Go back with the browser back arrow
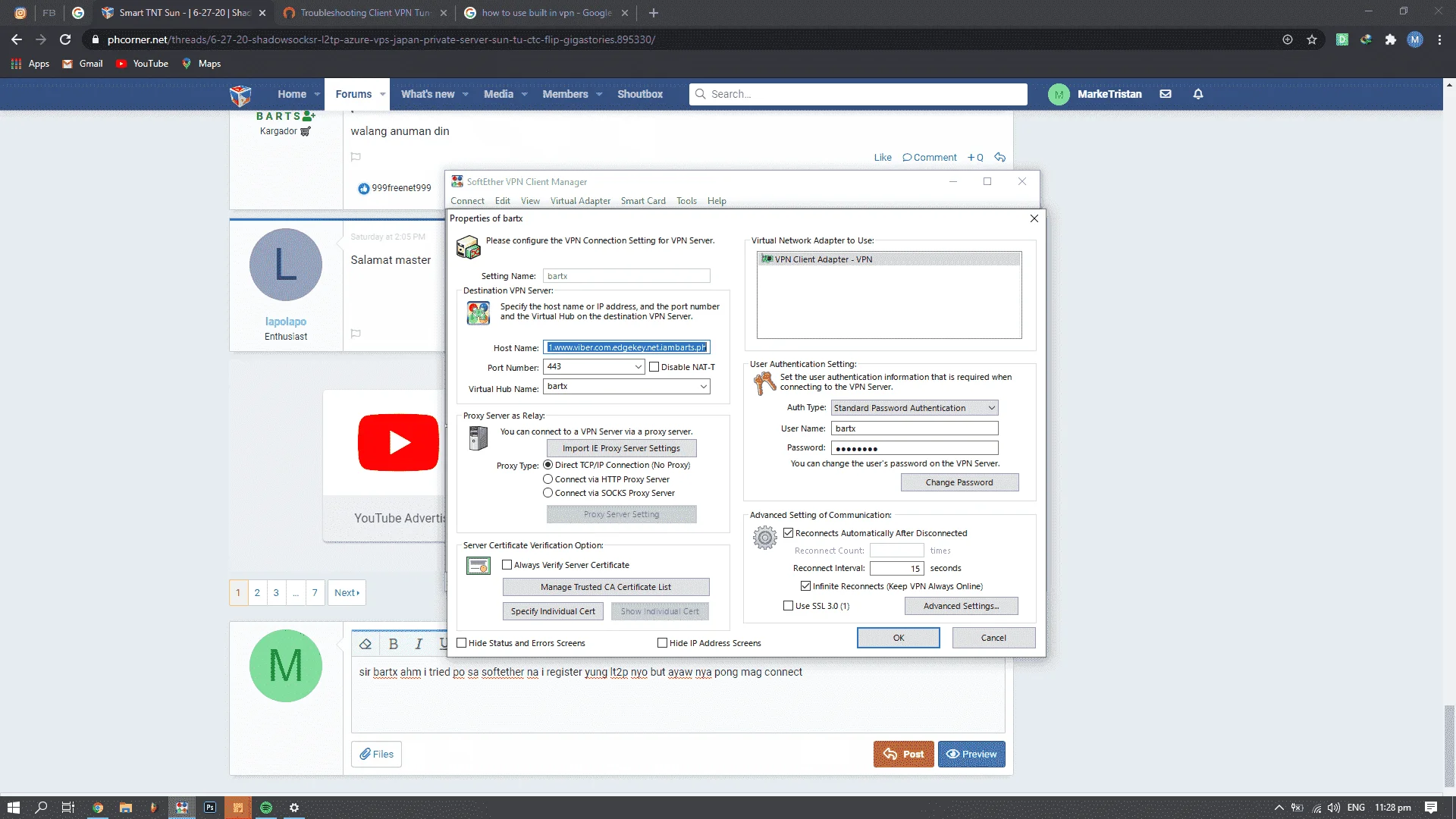1456x819 pixels. (x=17, y=39)
